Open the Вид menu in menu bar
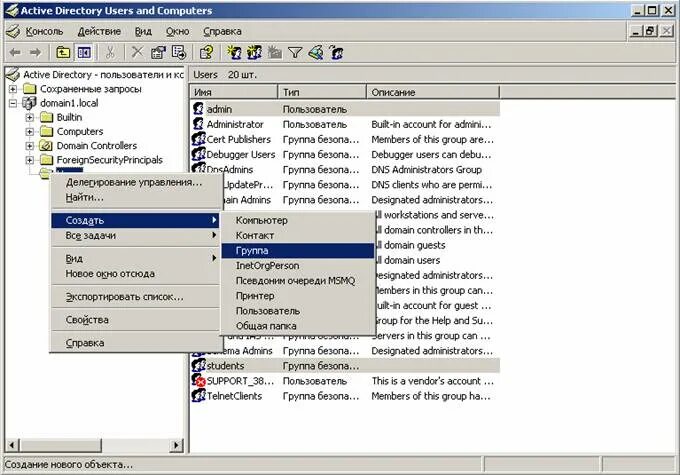This screenshot has height=475, width=680. point(143,31)
